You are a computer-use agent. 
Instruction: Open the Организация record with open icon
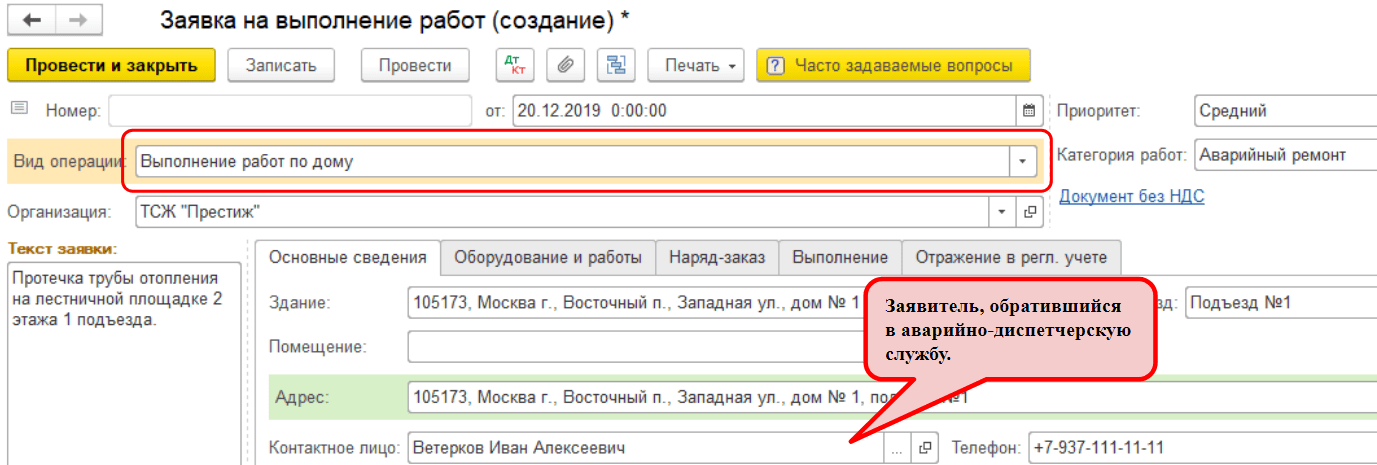coord(1029,212)
